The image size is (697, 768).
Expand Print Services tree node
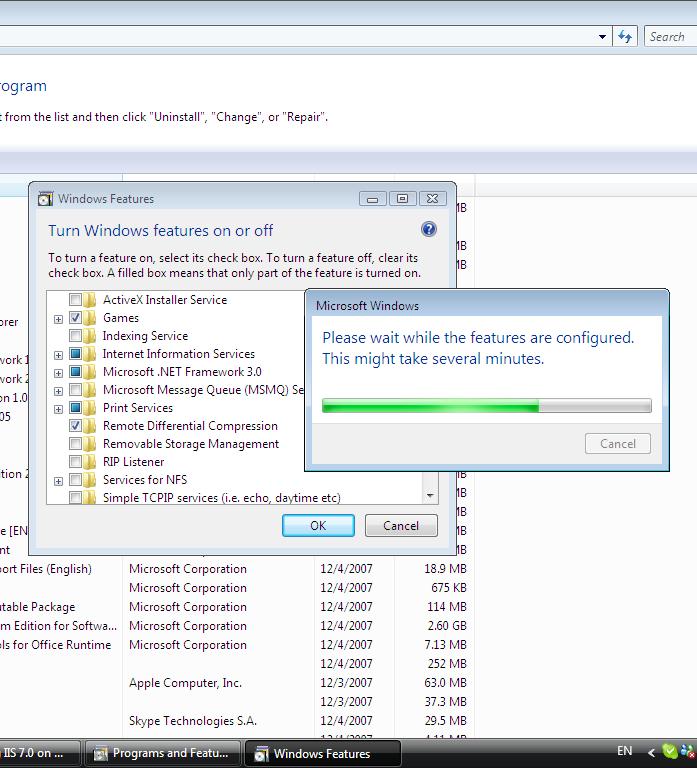tap(58, 409)
